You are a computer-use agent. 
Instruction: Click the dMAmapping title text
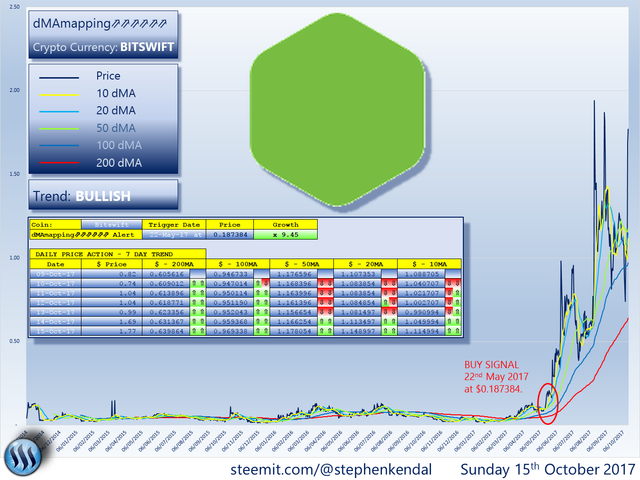point(100,23)
